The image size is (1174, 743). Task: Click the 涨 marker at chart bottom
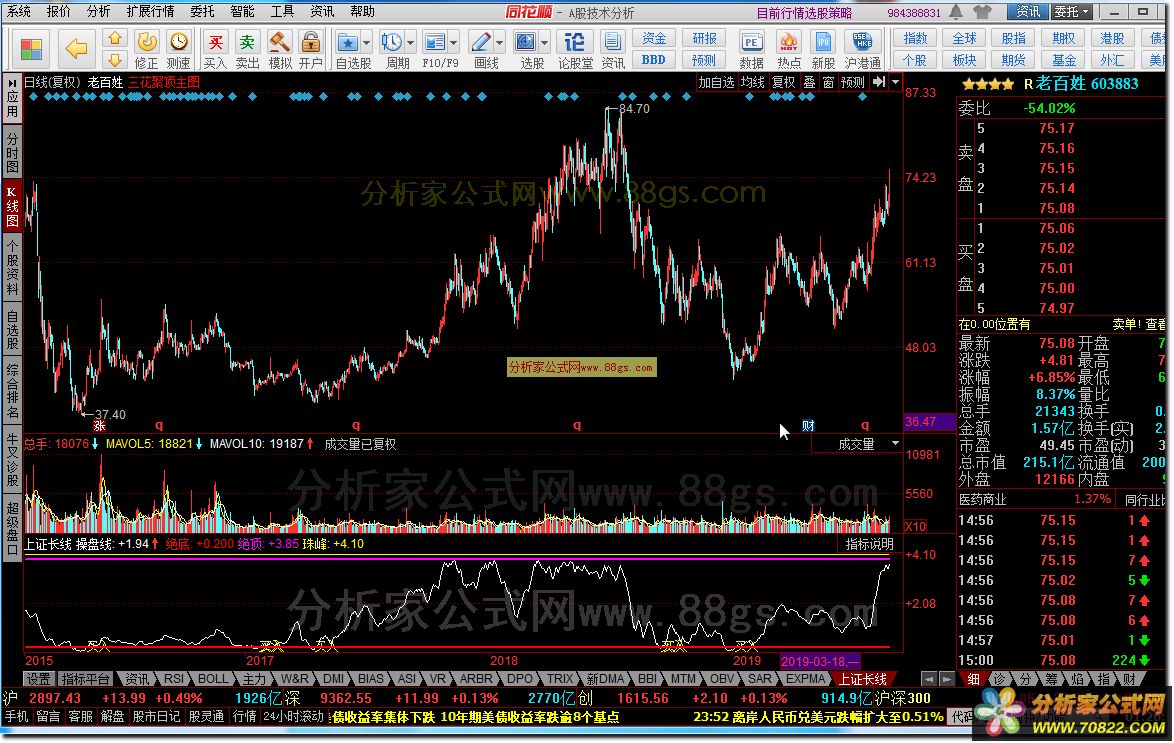tap(99, 425)
